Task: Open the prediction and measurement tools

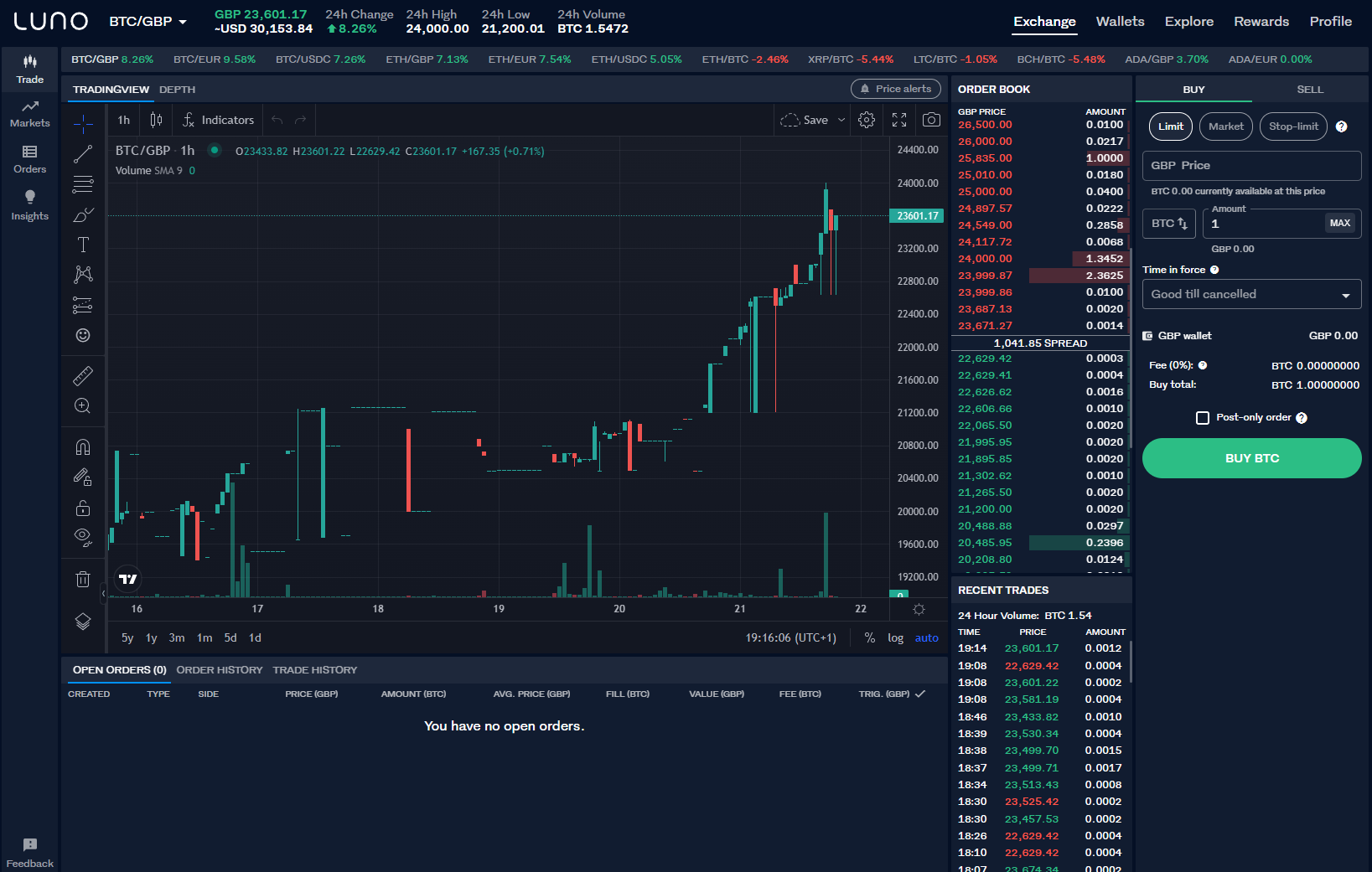Action: (83, 305)
